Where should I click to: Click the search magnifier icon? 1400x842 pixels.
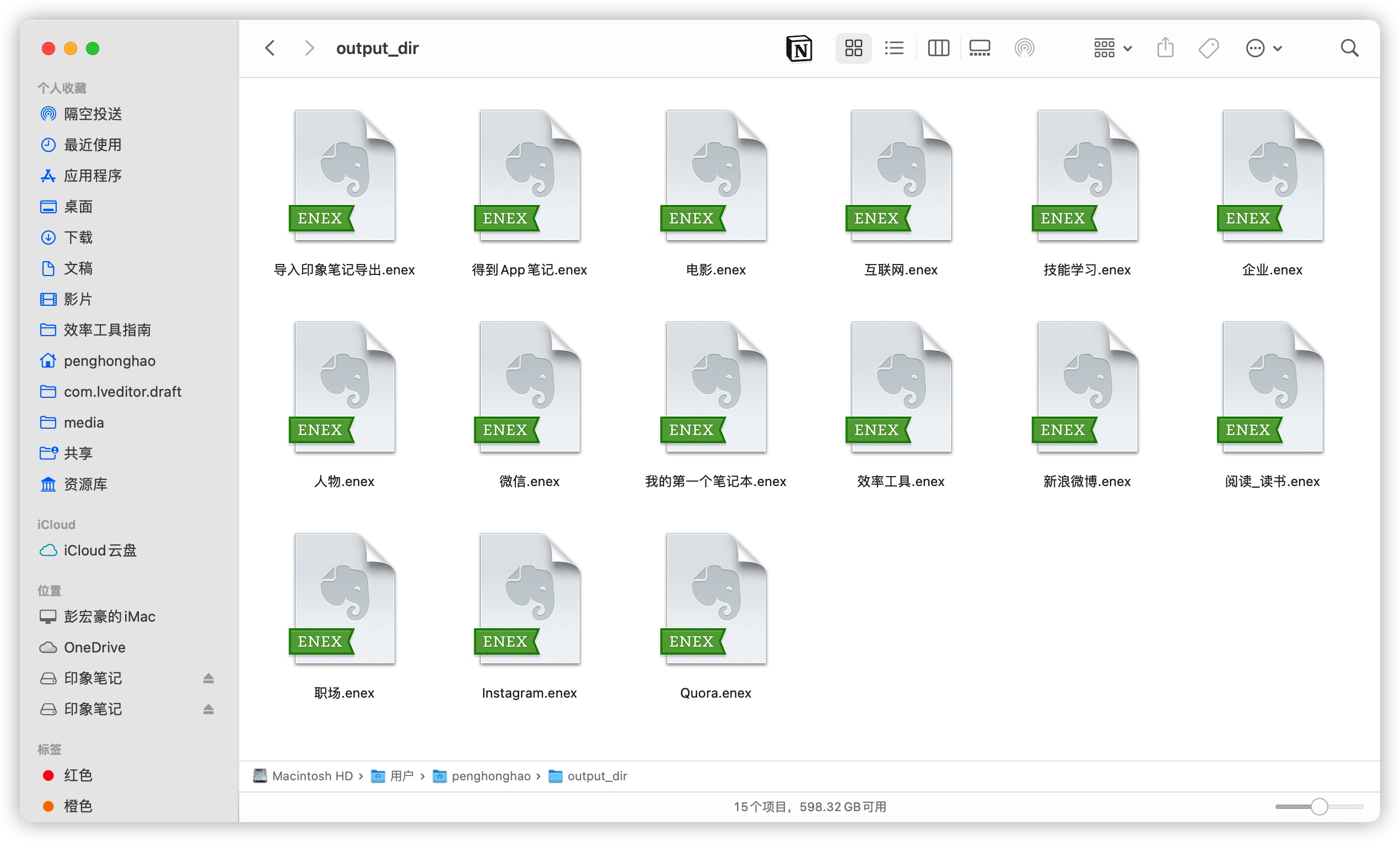[1349, 48]
